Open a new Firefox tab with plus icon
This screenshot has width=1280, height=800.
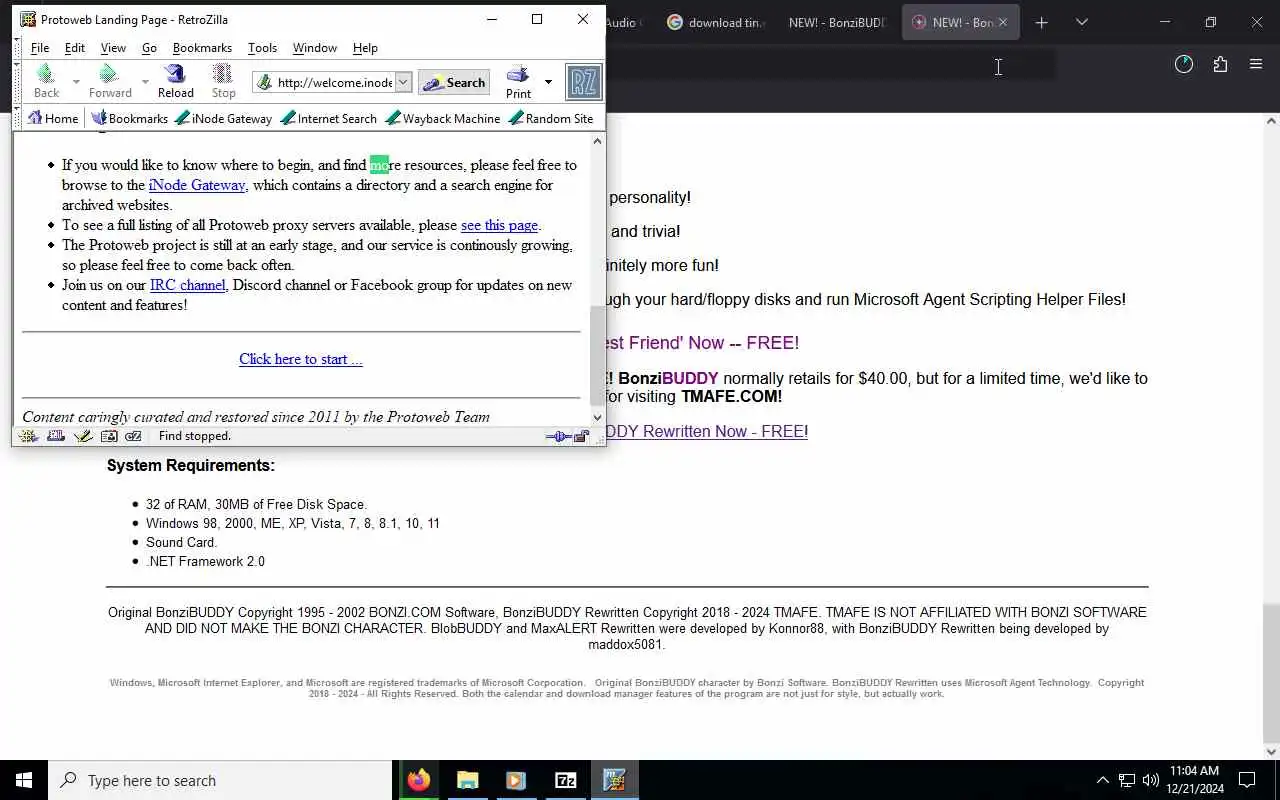coord(1041,22)
